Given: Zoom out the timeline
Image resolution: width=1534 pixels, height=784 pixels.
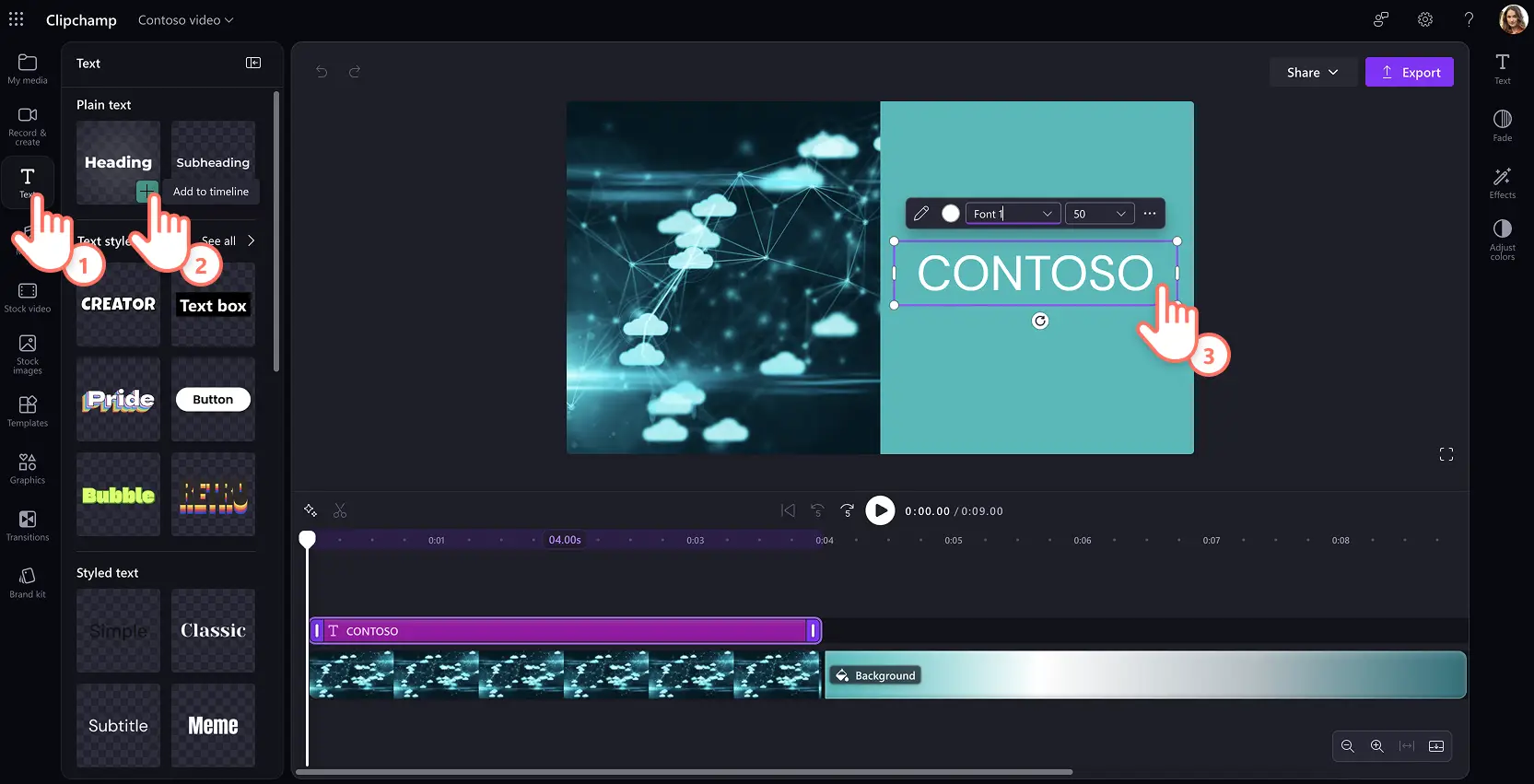Looking at the screenshot, I should pyautogui.click(x=1348, y=746).
